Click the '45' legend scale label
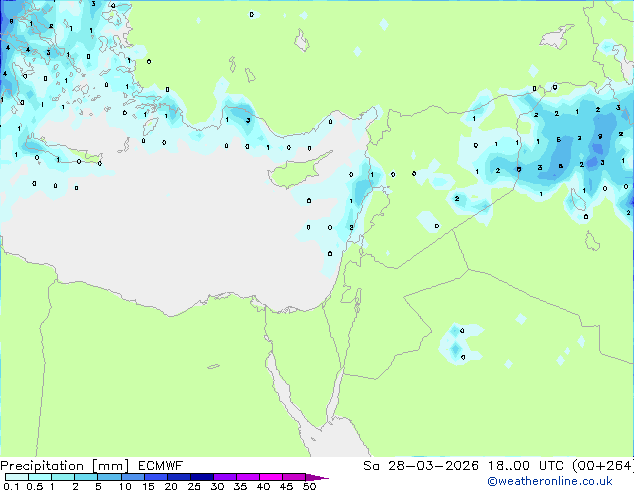This screenshot has width=634, height=490. pyautogui.click(x=286, y=486)
